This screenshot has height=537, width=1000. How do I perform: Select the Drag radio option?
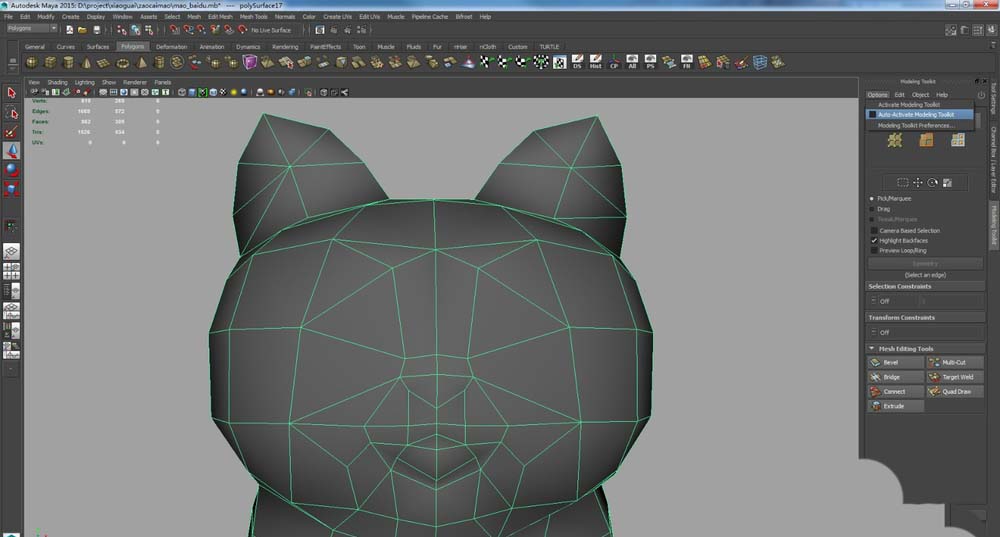pyautogui.click(x=873, y=209)
